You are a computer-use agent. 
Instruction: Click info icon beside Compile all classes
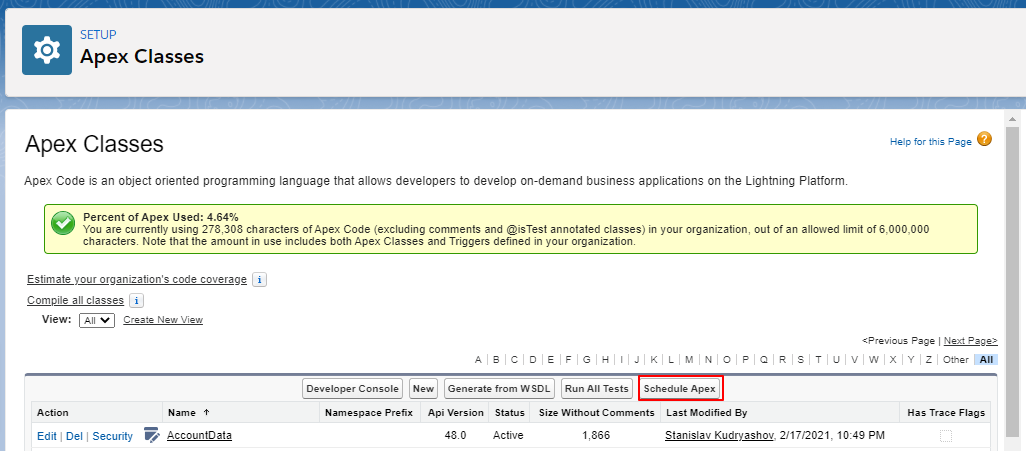(x=137, y=301)
